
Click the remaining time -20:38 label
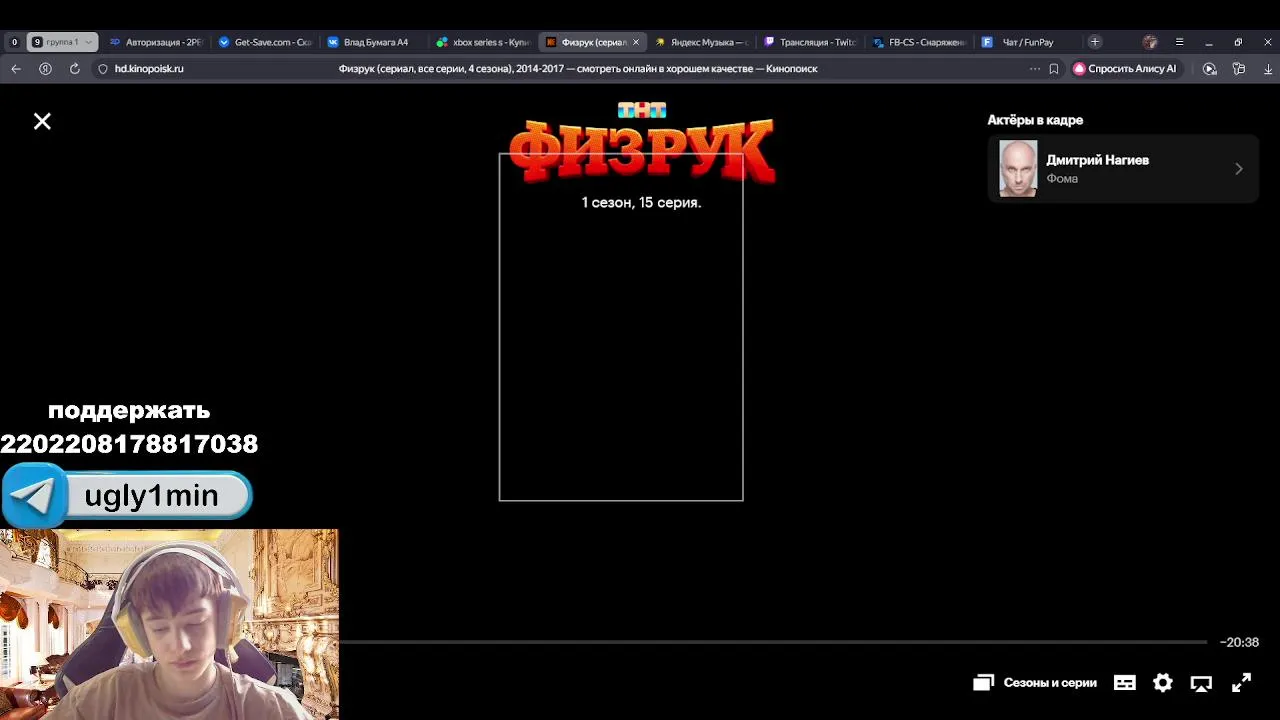click(1239, 642)
